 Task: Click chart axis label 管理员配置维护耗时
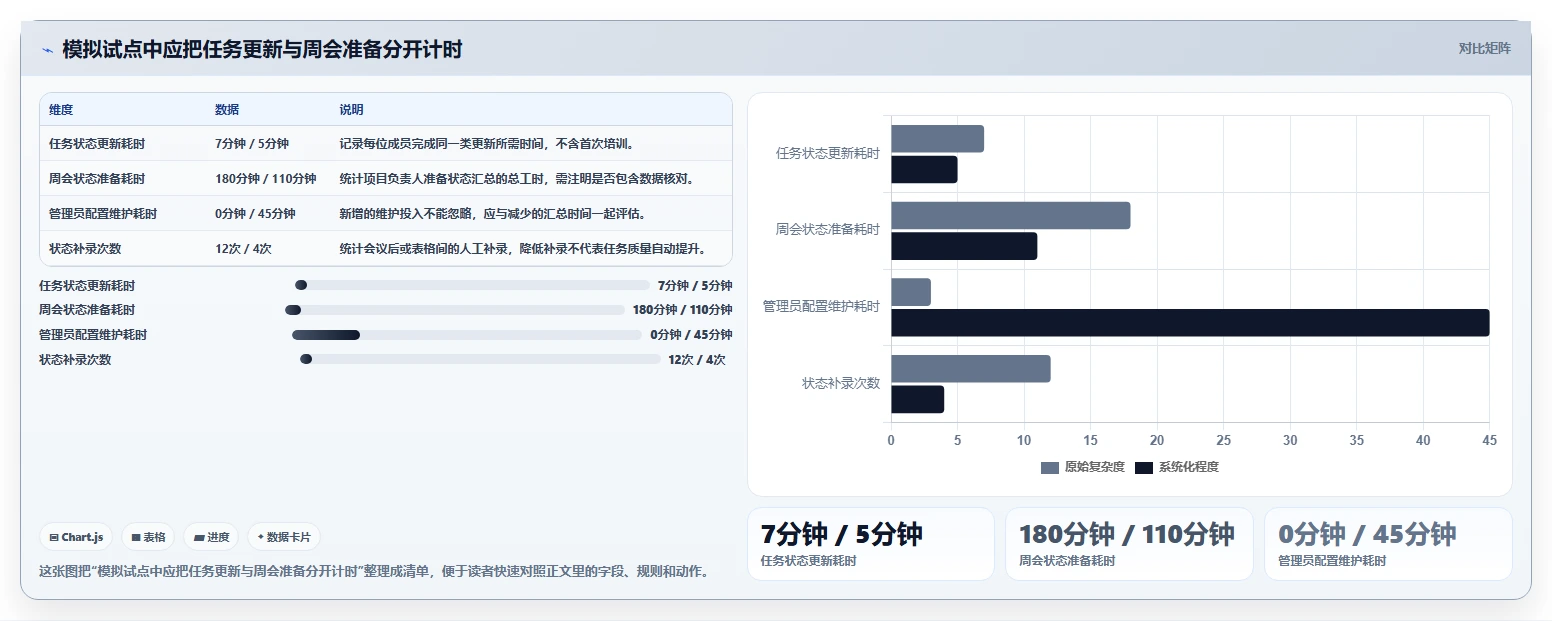click(x=822, y=307)
